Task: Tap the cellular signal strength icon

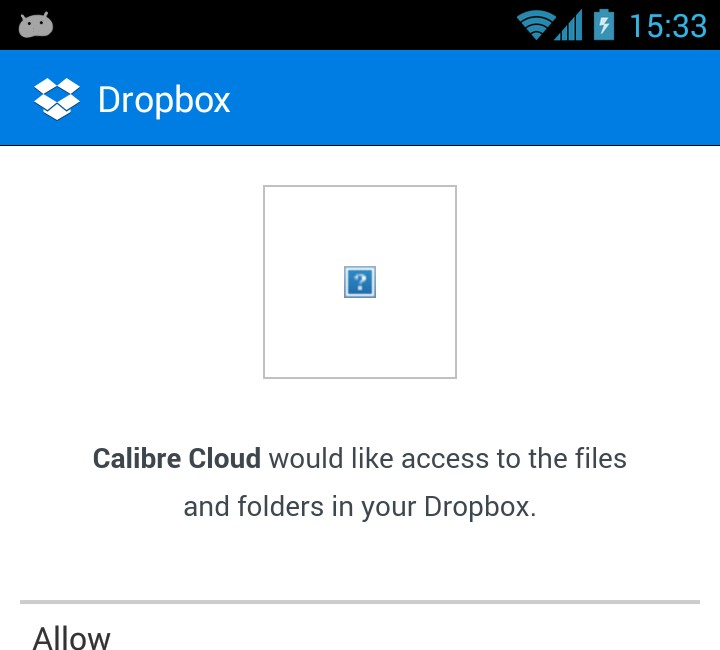Action: coord(568,25)
